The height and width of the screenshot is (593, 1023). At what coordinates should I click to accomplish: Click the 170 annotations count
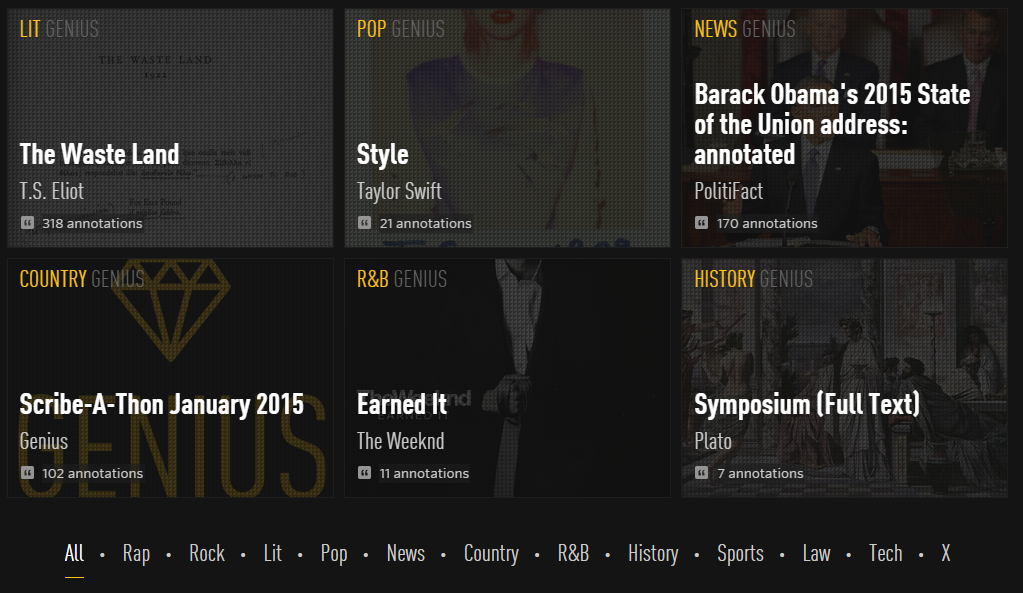pos(767,223)
